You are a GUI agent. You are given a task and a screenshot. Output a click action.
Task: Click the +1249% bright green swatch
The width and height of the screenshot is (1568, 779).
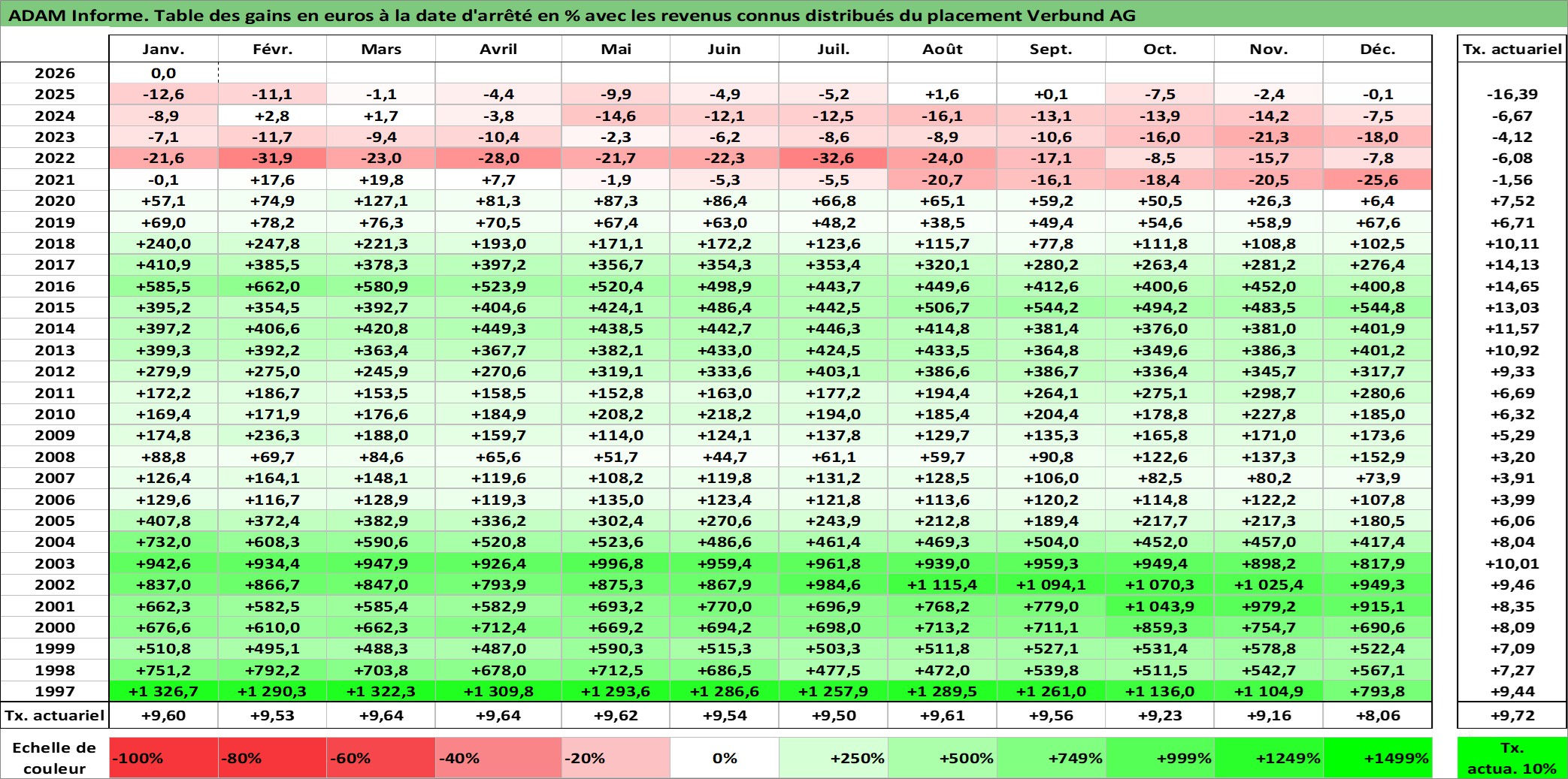[x=1269, y=758]
